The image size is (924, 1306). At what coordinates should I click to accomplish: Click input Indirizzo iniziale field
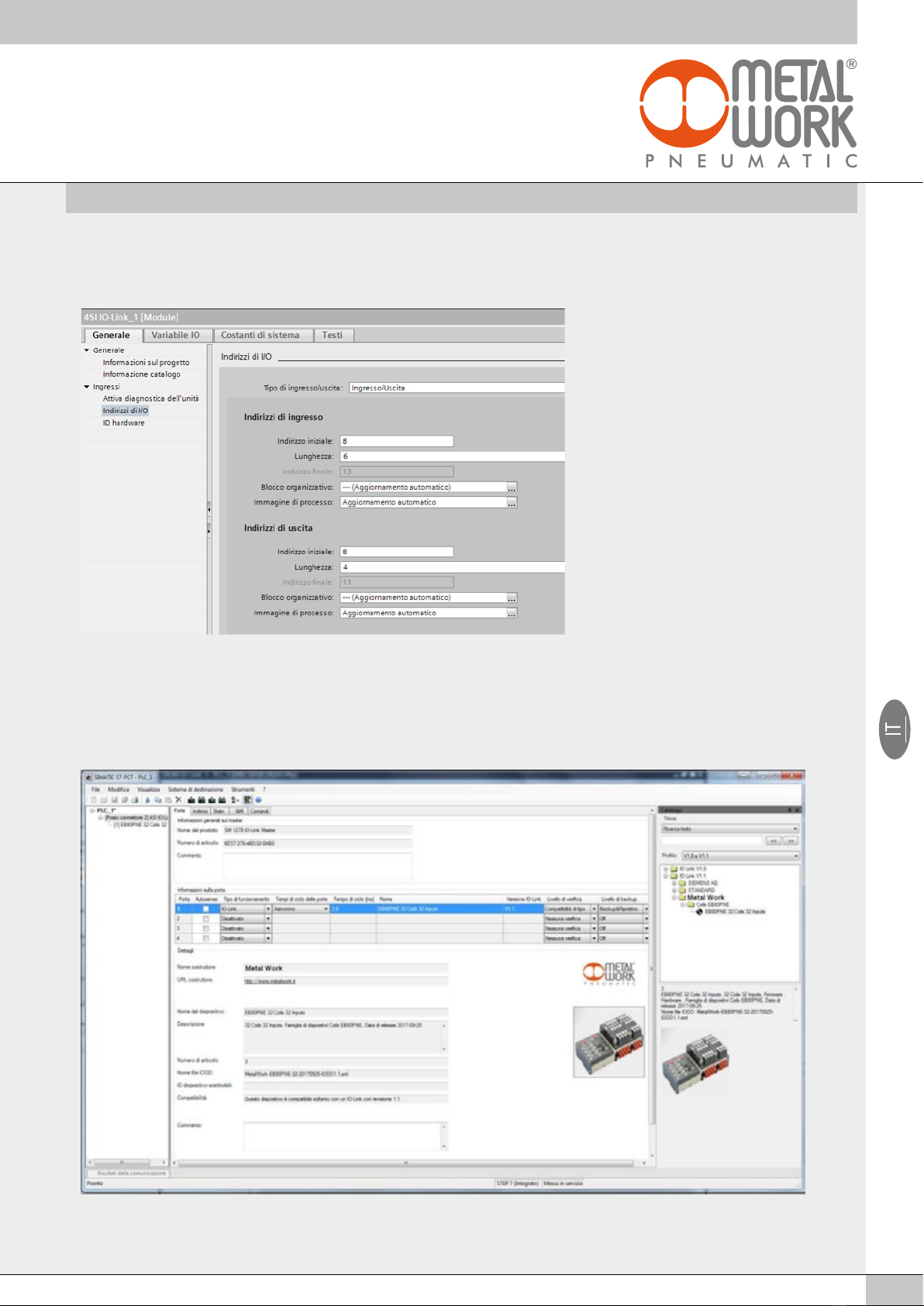(x=397, y=441)
